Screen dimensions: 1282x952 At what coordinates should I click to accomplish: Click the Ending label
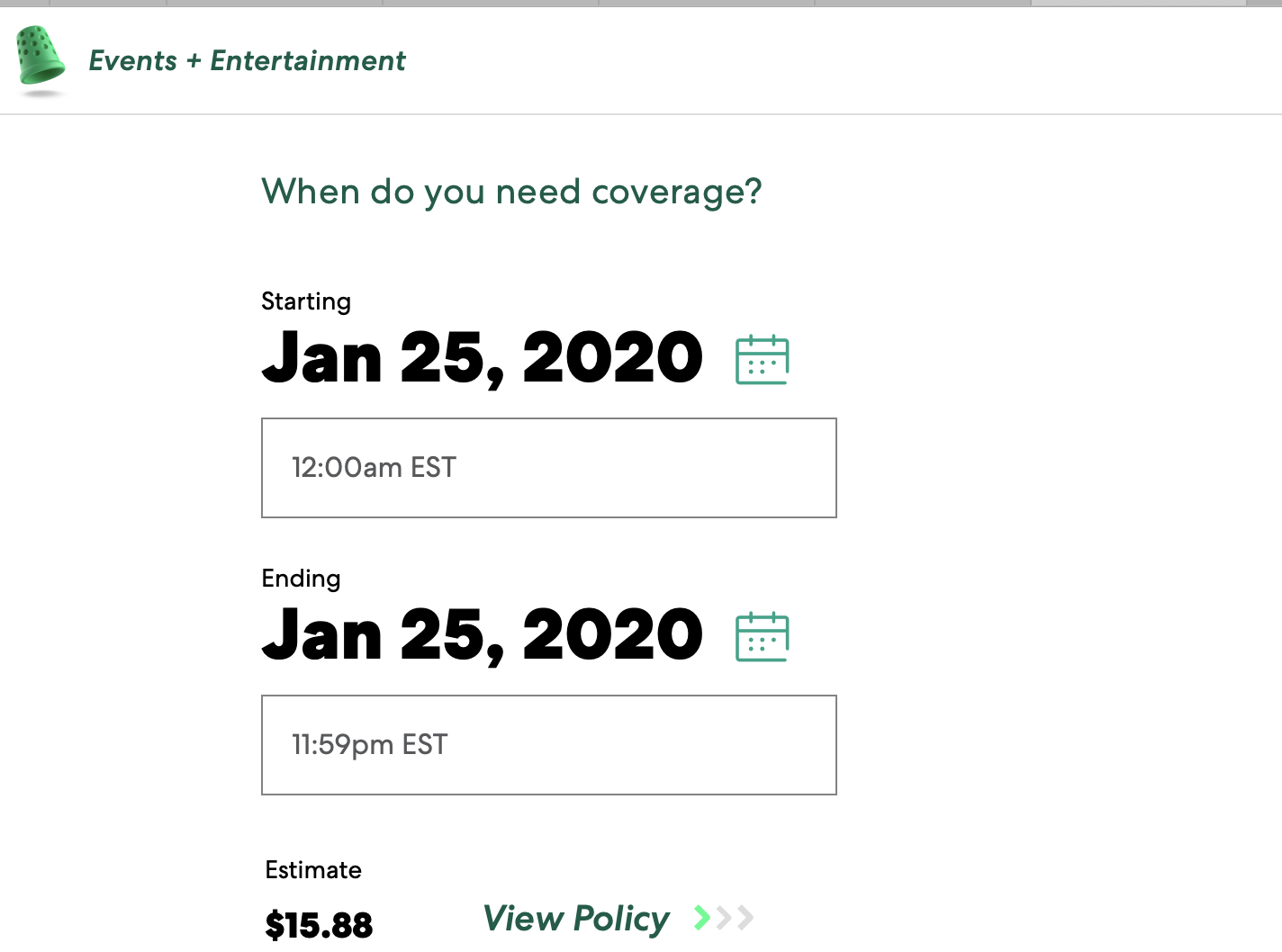pos(301,579)
